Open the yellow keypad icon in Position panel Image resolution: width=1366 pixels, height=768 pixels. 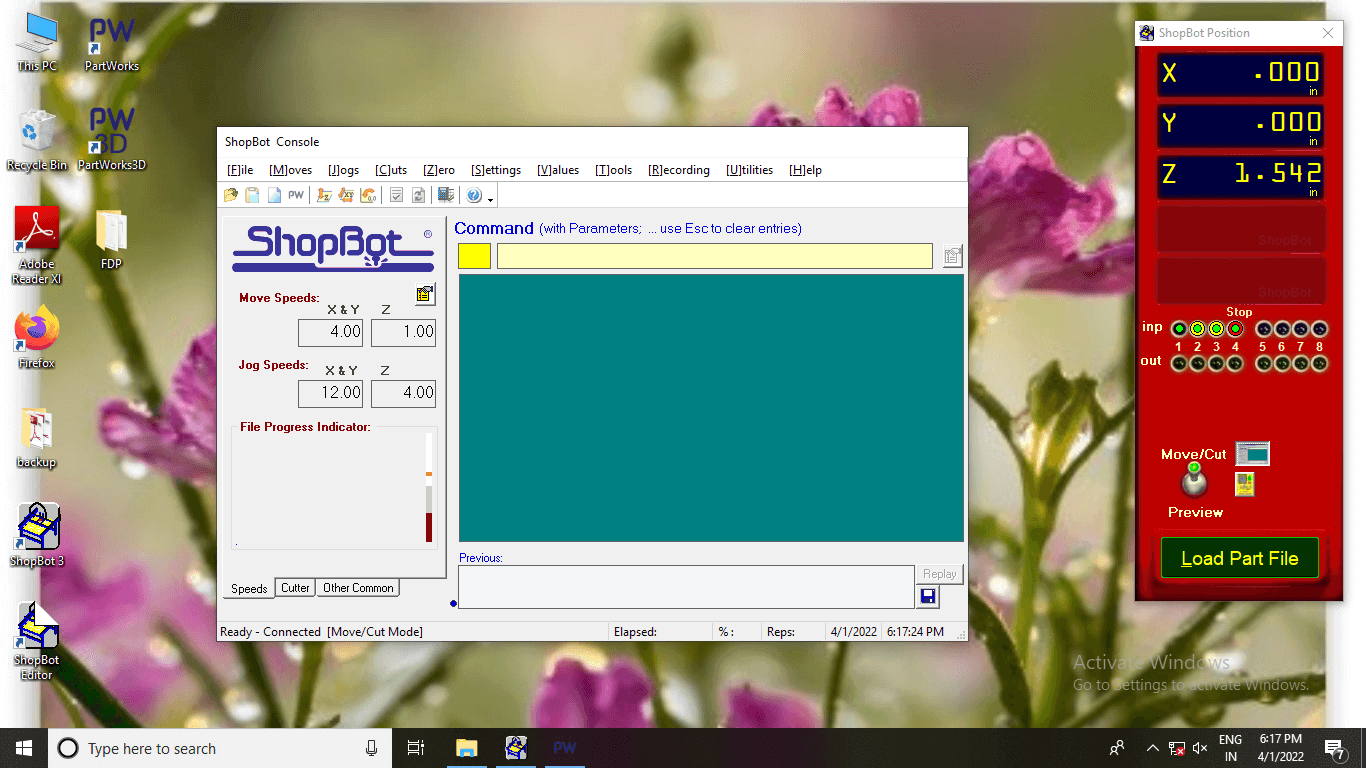pos(1245,485)
